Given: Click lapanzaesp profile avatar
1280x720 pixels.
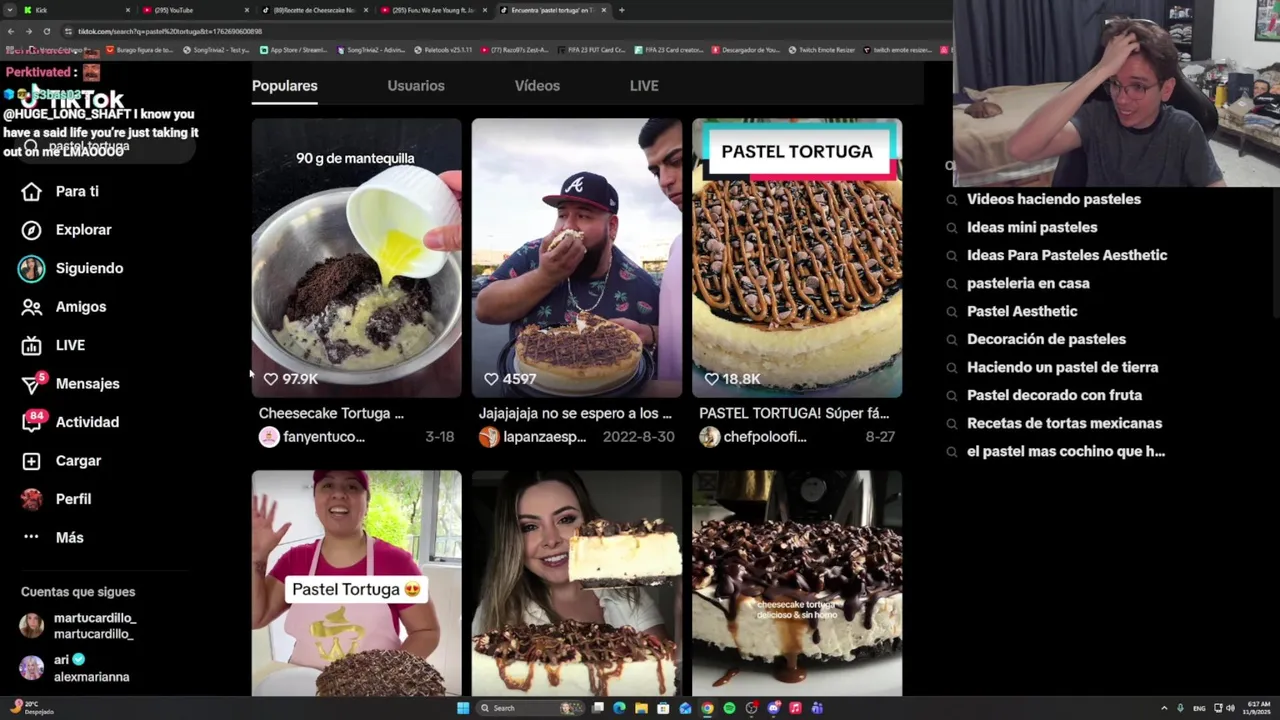Looking at the screenshot, I should (x=489, y=437).
